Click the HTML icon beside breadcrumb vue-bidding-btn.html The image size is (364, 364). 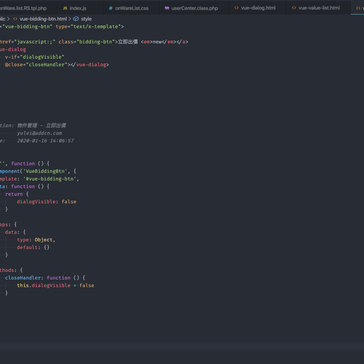15,19
